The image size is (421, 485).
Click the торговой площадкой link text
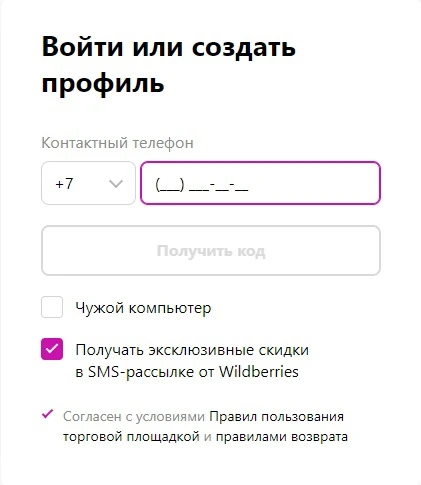[131, 437]
